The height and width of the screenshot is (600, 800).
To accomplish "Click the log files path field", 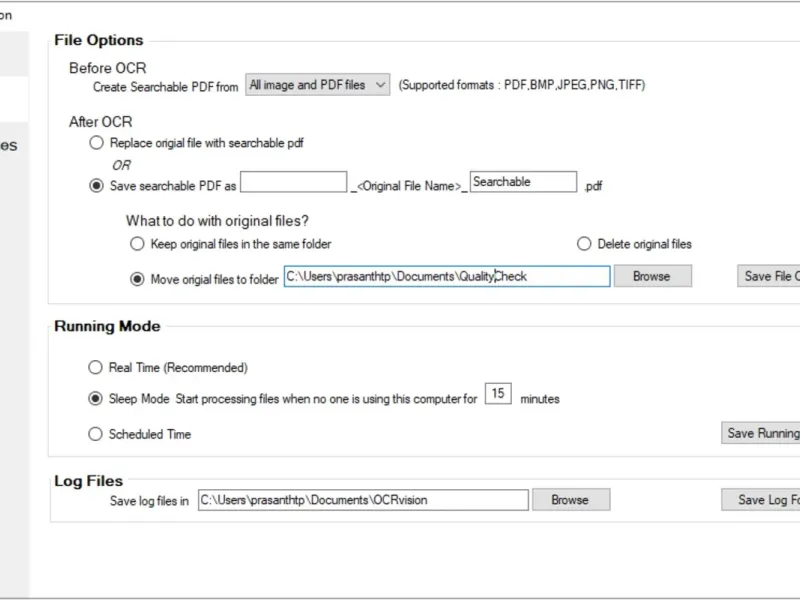I will click(x=363, y=500).
